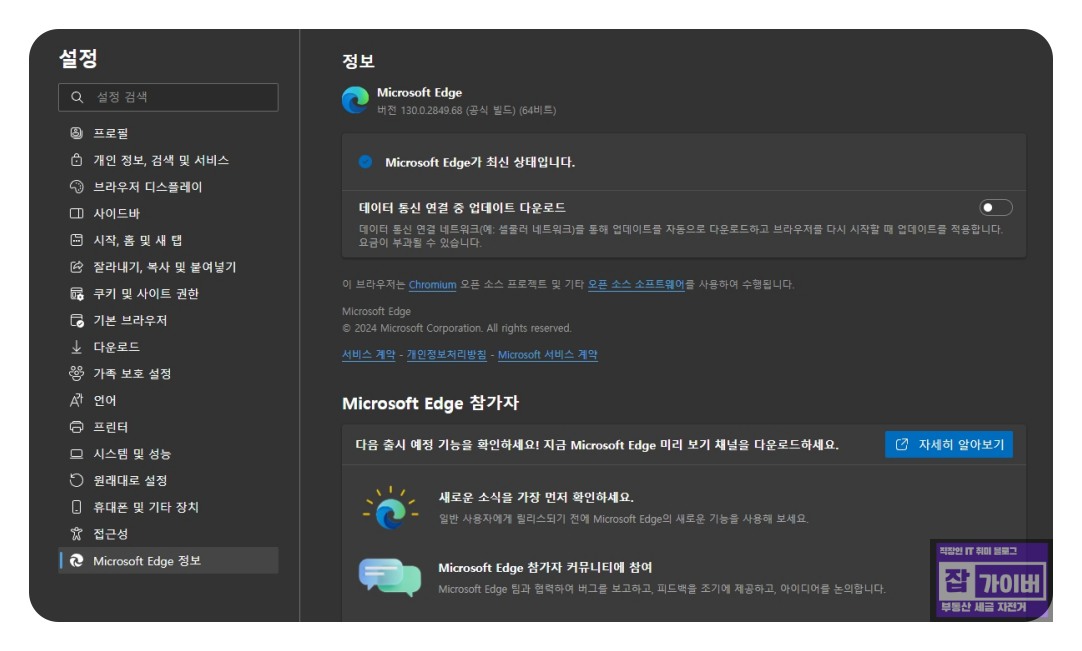Click the Microsoft Edge logo next to version

pos(355,100)
